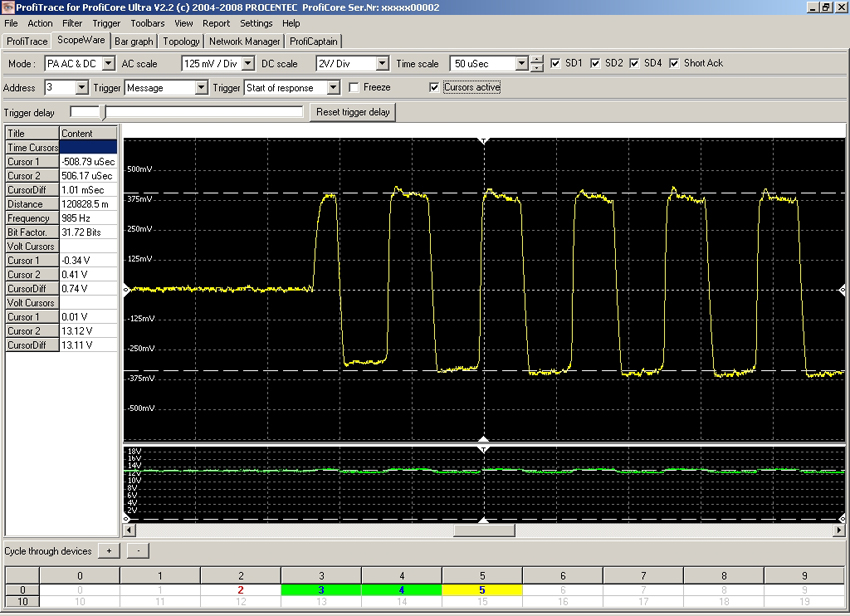Click the Trigger delay slider track
The image size is (850, 616).
(x=200, y=112)
